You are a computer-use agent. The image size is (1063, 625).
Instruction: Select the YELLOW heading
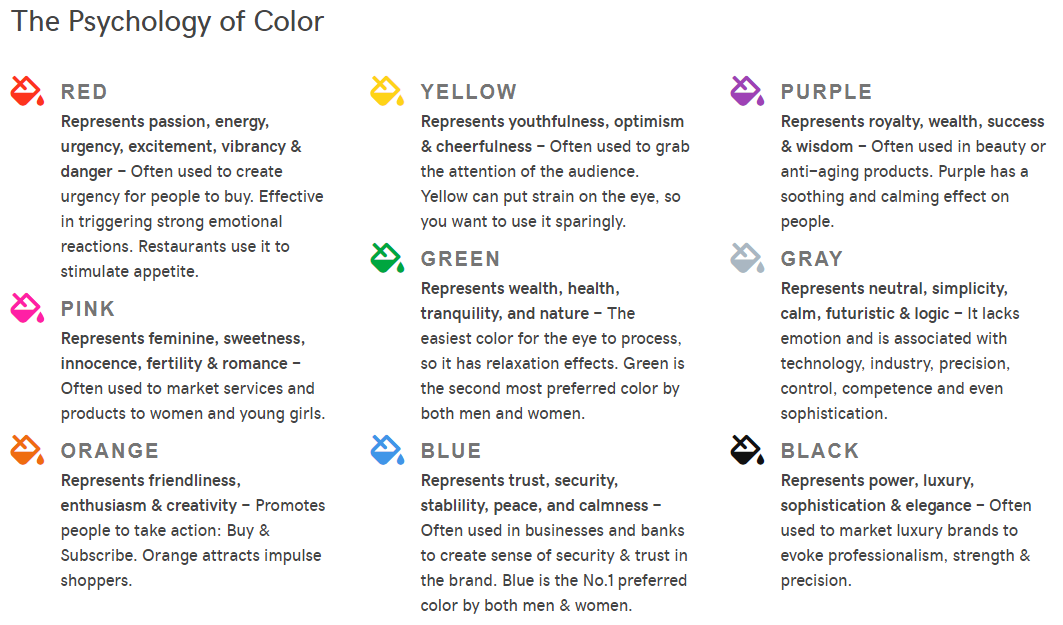tap(469, 92)
